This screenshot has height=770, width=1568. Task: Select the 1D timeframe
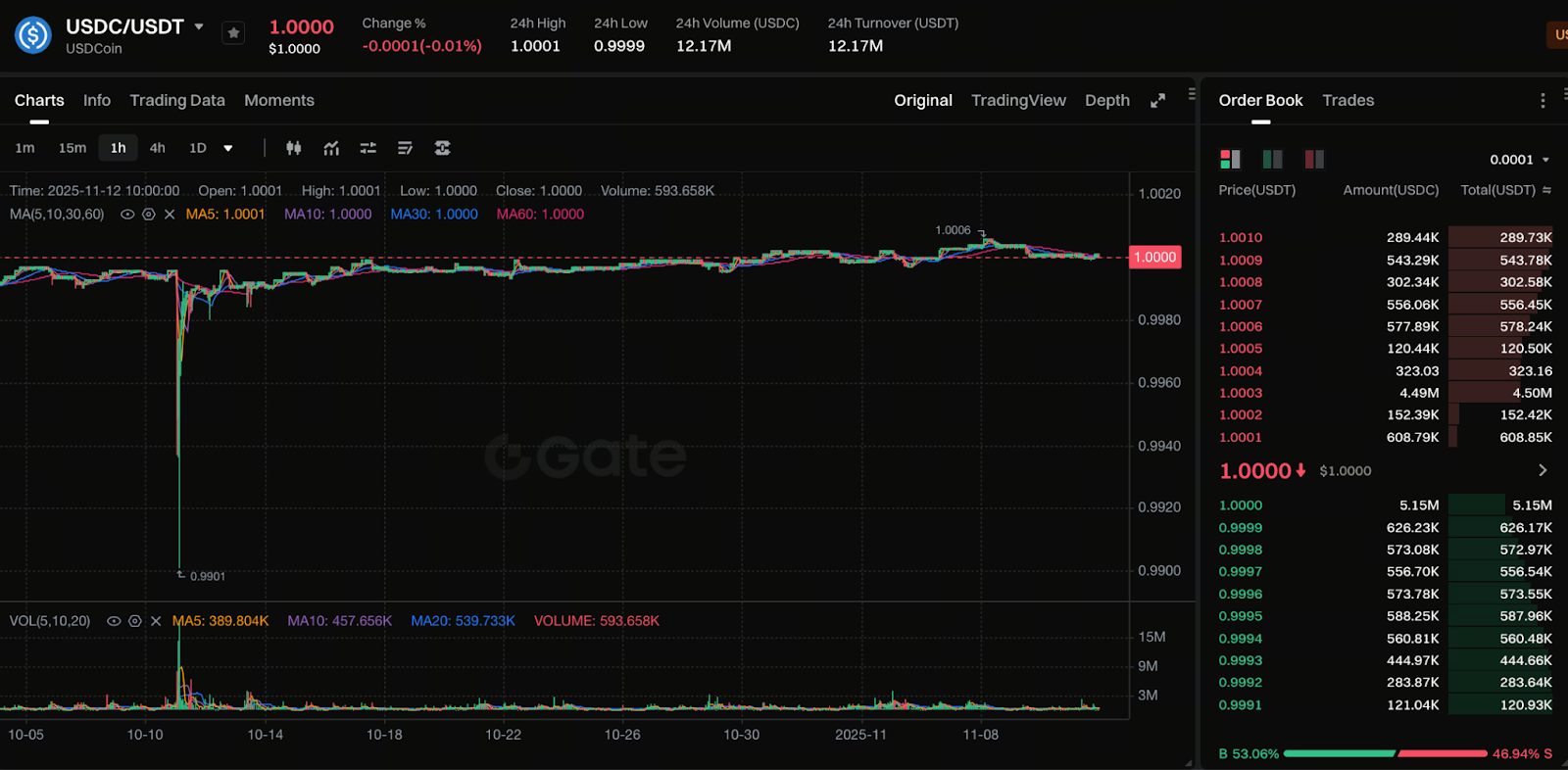pos(198,148)
